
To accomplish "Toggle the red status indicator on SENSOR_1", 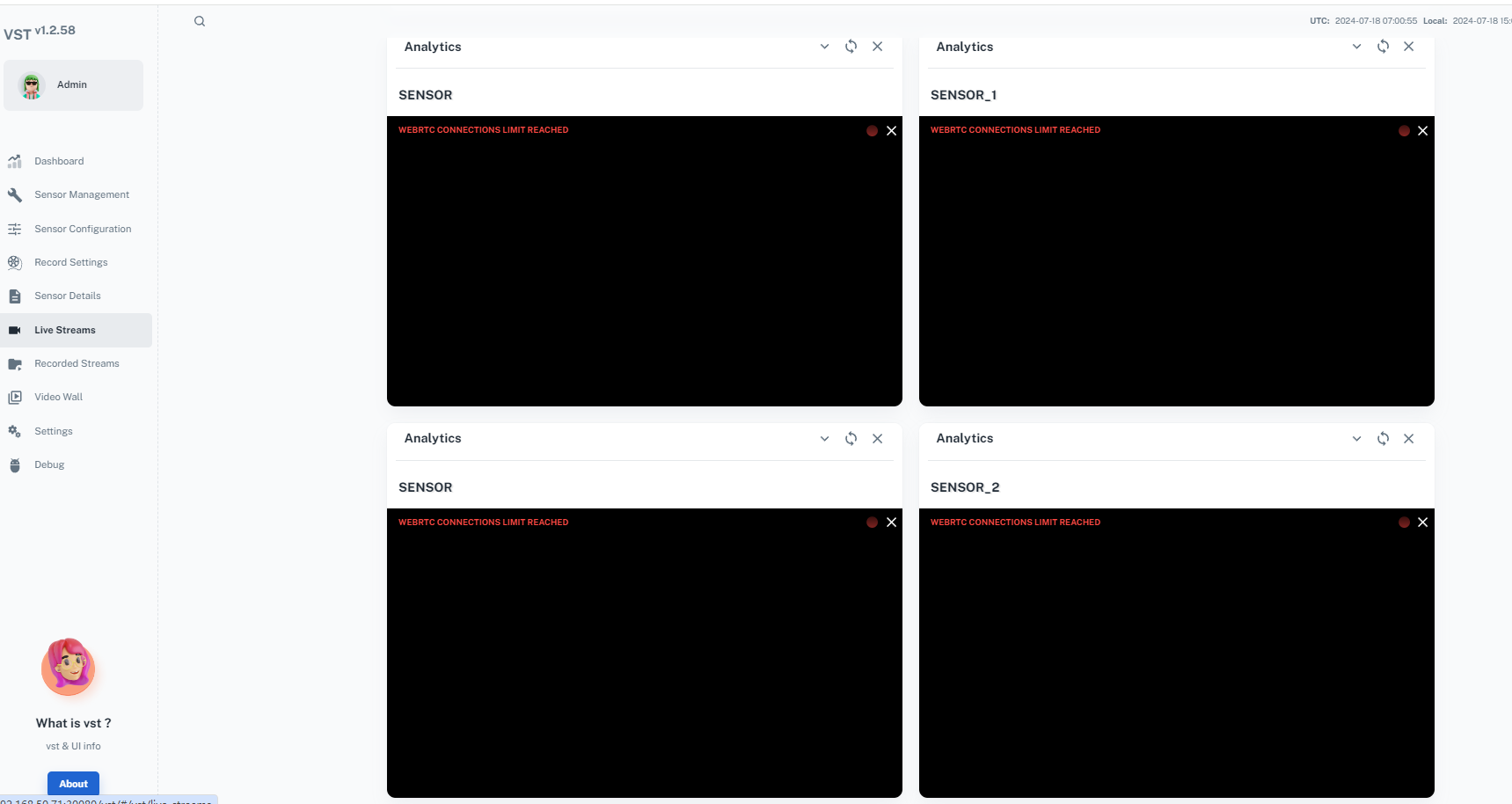I will pyautogui.click(x=1404, y=130).
